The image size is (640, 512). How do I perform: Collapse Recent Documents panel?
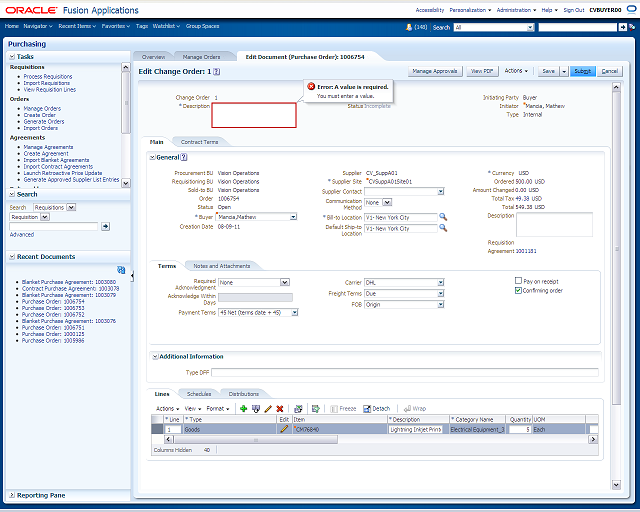(x=12, y=257)
